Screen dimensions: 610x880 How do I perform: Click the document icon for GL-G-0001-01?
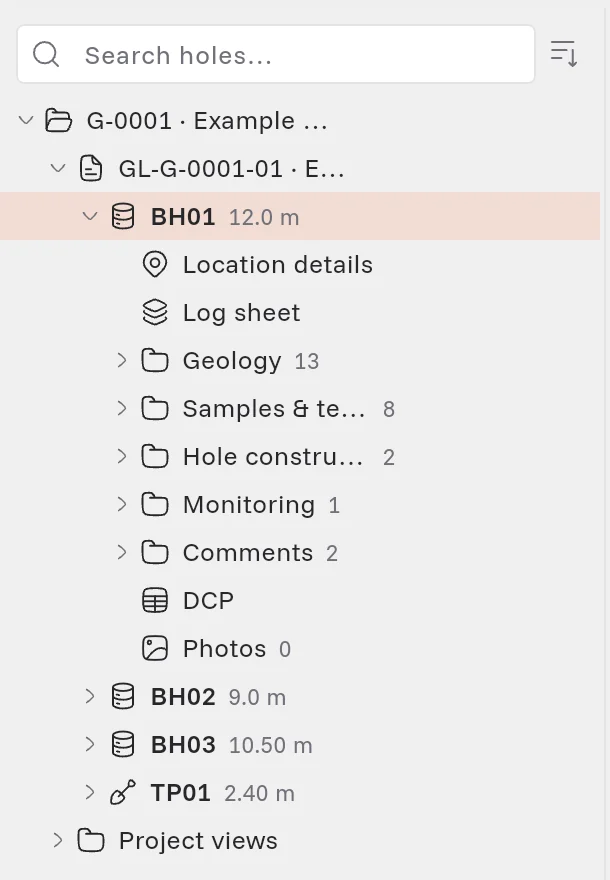(x=91, y=168)
